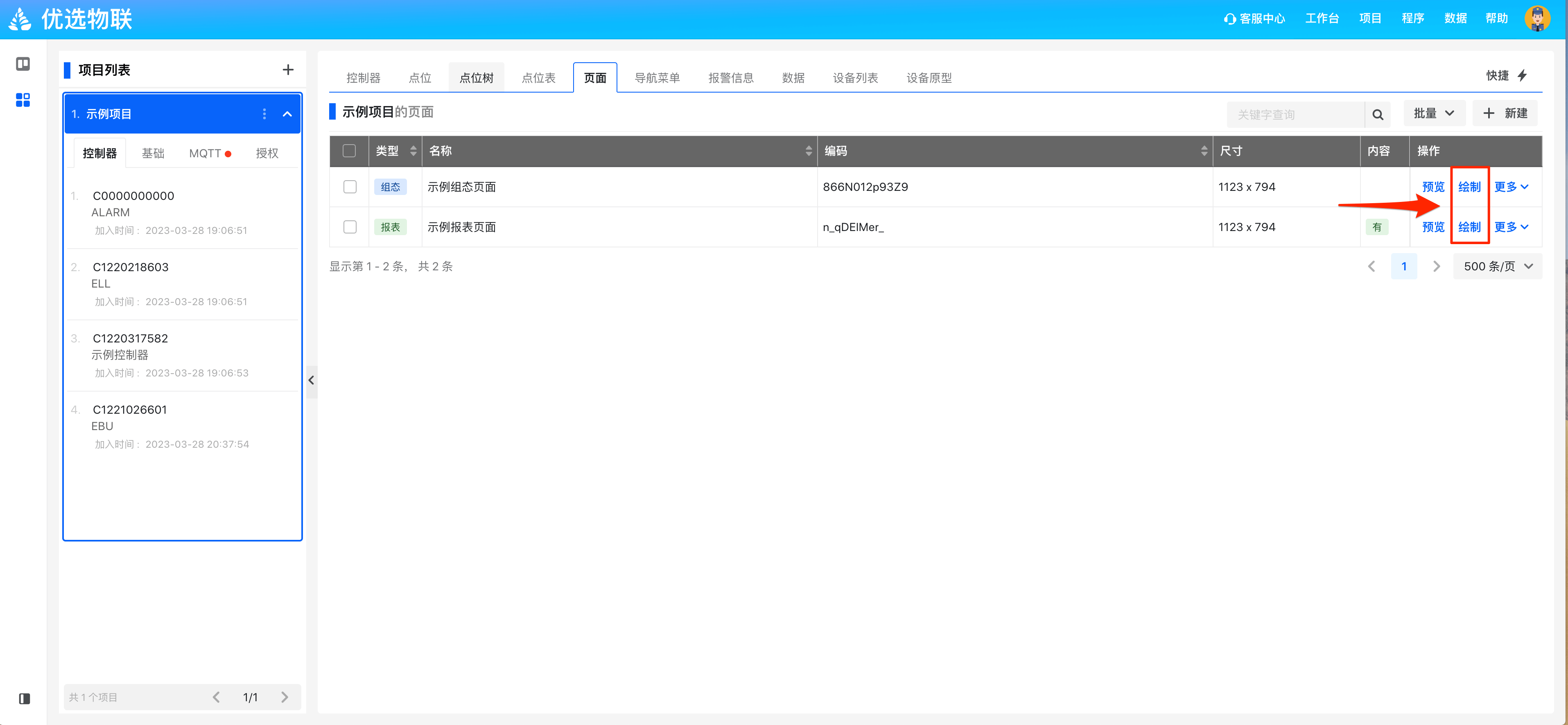Click the 新建 button
The height and width of the screenshot is (725, 1568).
point(1505,113)
